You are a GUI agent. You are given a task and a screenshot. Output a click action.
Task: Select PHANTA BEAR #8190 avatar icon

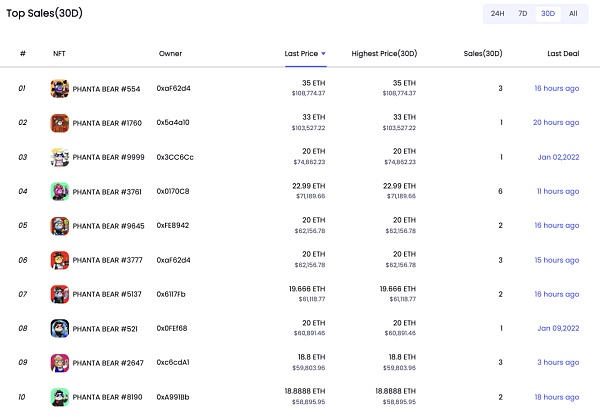(x=59, y=397)
